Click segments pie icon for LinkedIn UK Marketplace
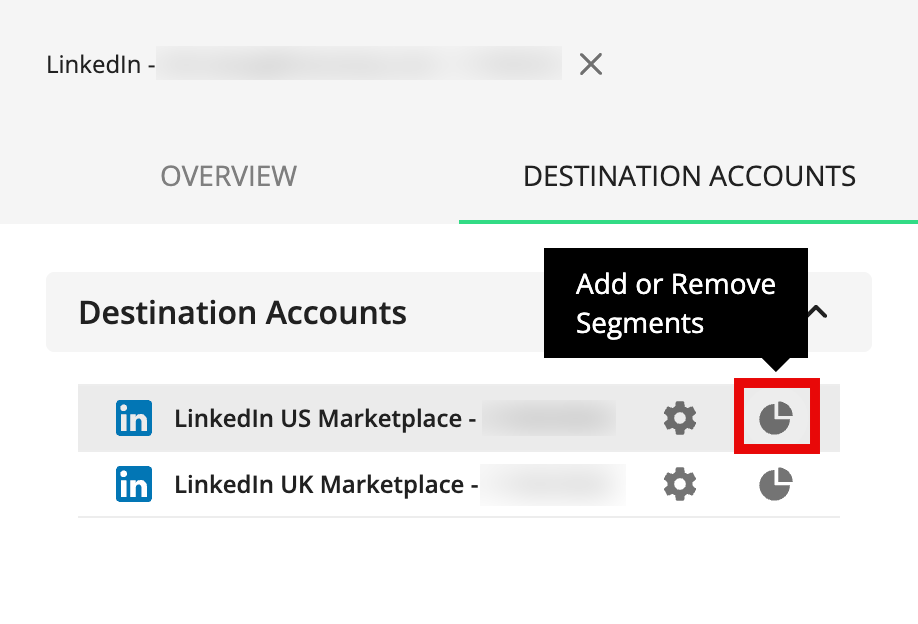This screenshot has width=918, height=624. coord(776,484)
